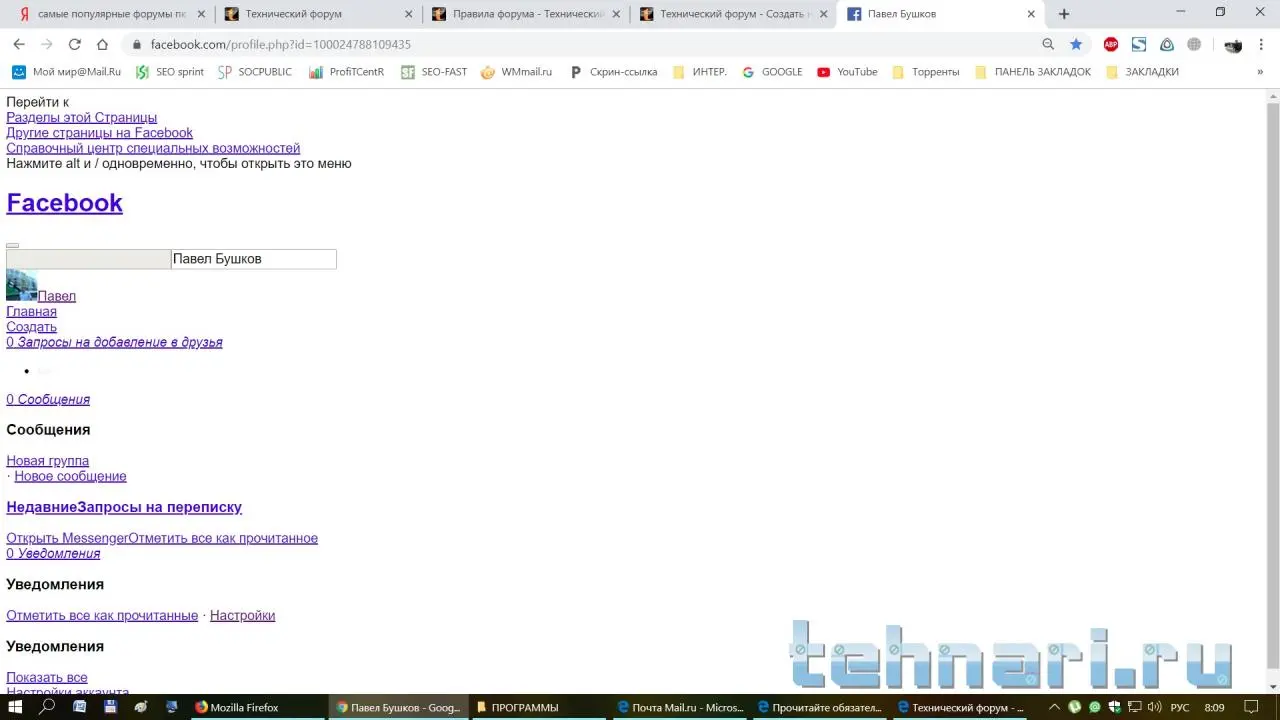This screenshot has height=720, width=1280.
Task: Open the blue S extension
Action: pyautogui.click(x=1139, y=44)
